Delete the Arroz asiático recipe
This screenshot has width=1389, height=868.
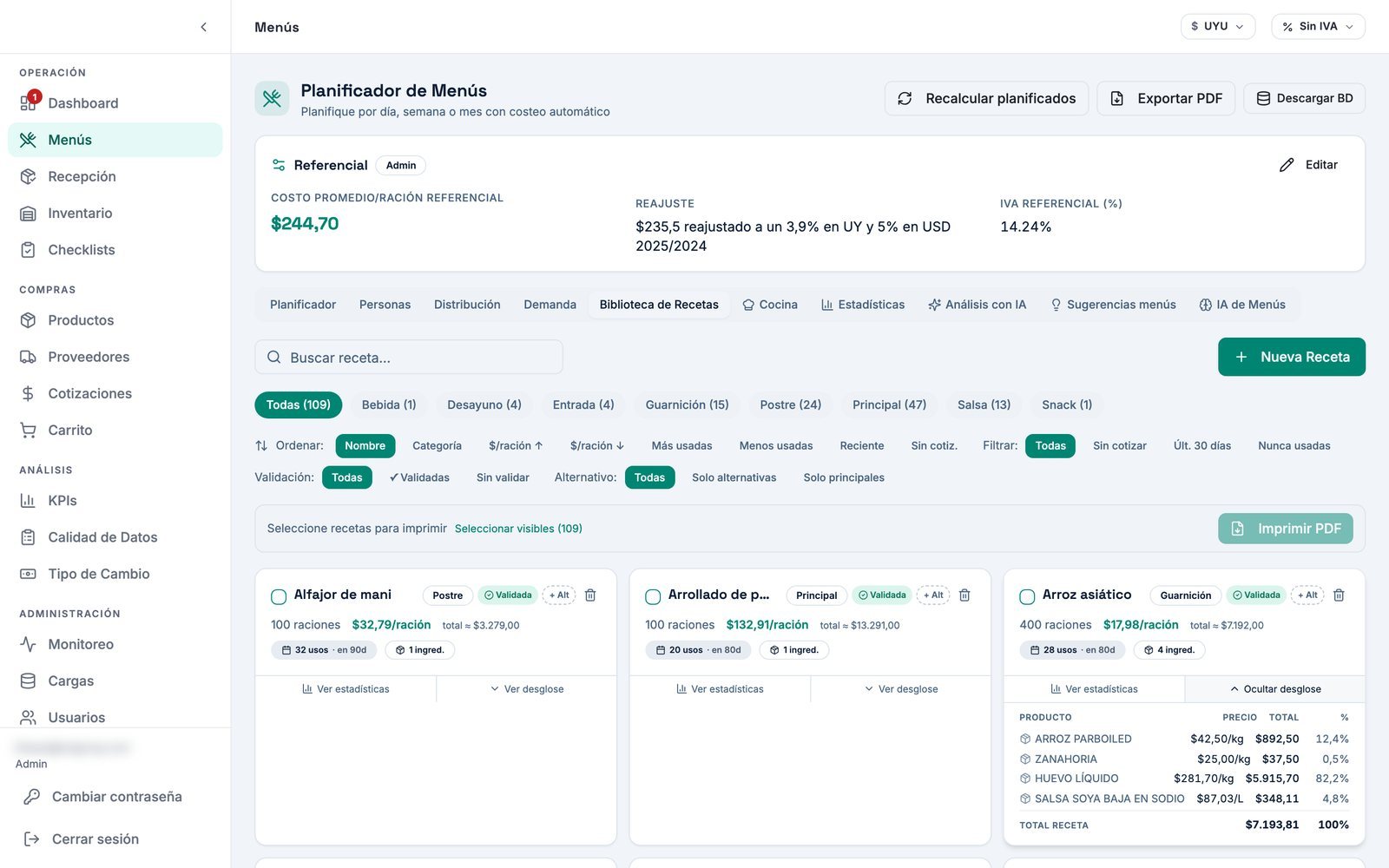click(1339, 595)
